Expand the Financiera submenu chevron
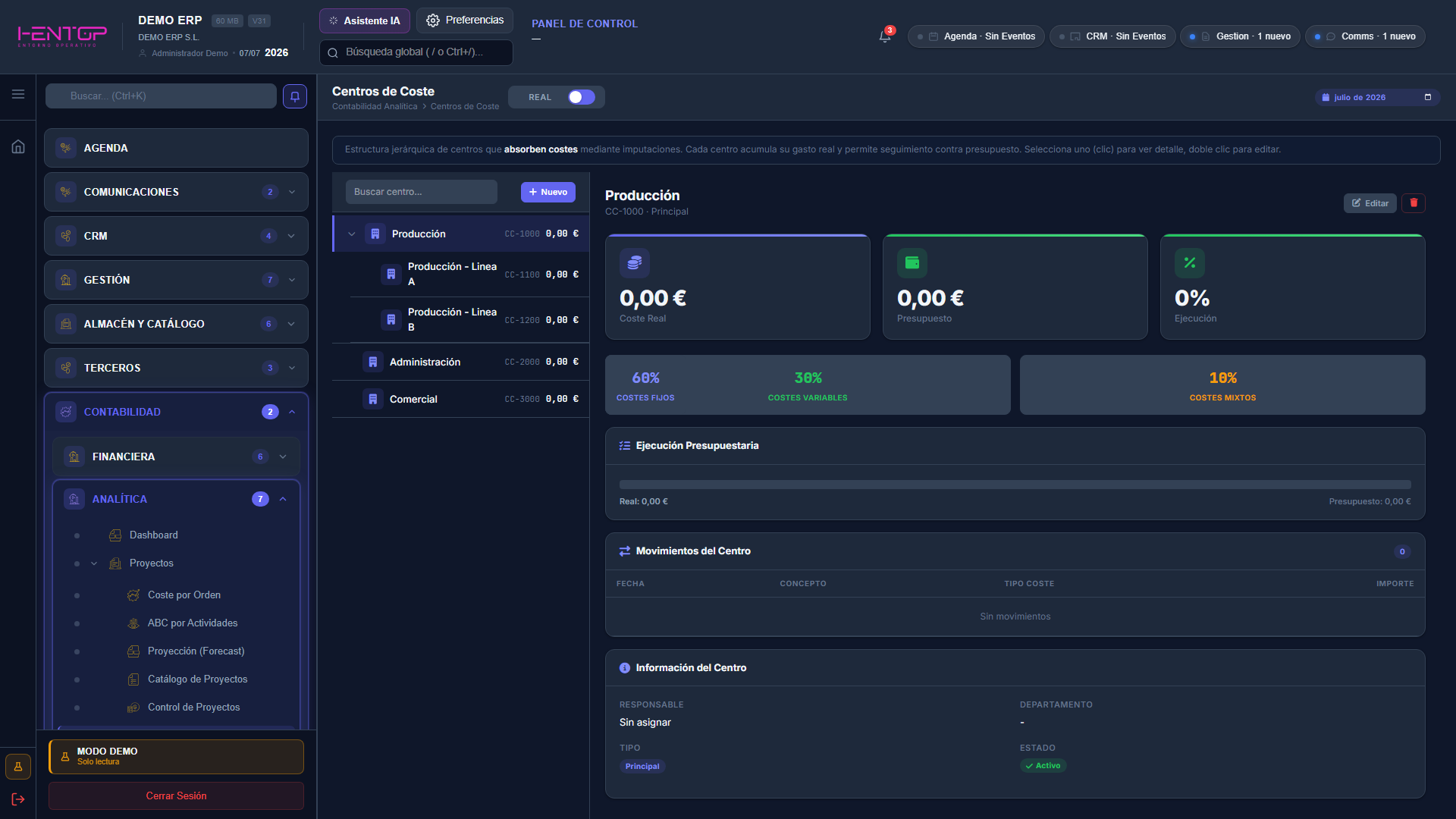This screenshot has height=819, width=1456. pos(283,457)
